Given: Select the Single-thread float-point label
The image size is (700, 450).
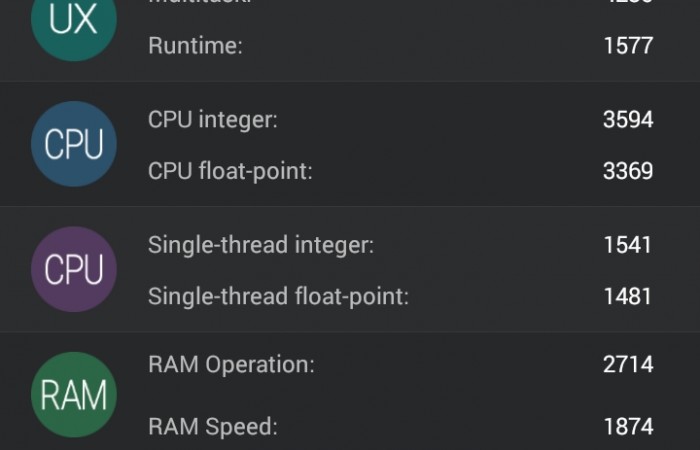Looking at the screenshot, I should [278, 296].
